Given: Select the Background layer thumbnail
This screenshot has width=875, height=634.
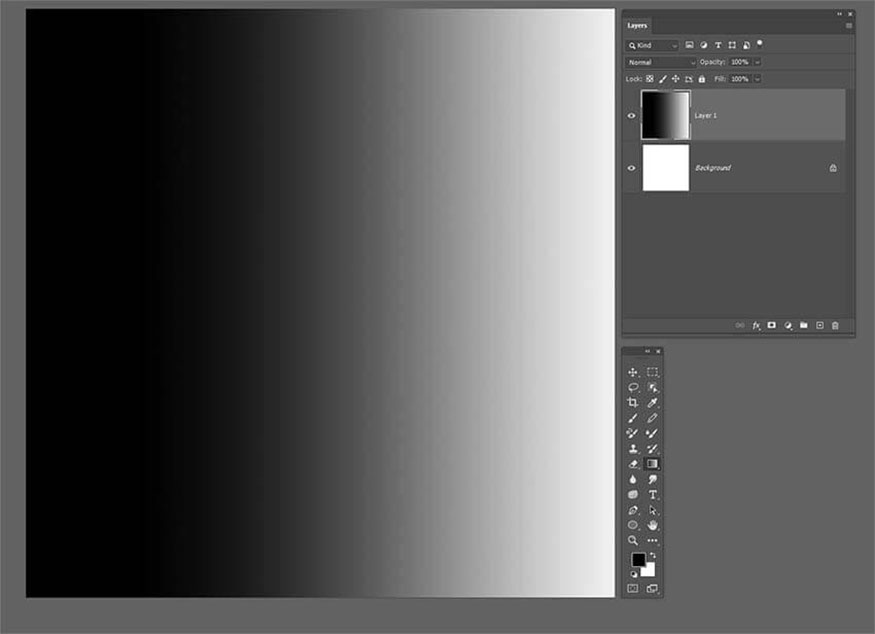Looking at the screenshot, I should pos(666,168).
